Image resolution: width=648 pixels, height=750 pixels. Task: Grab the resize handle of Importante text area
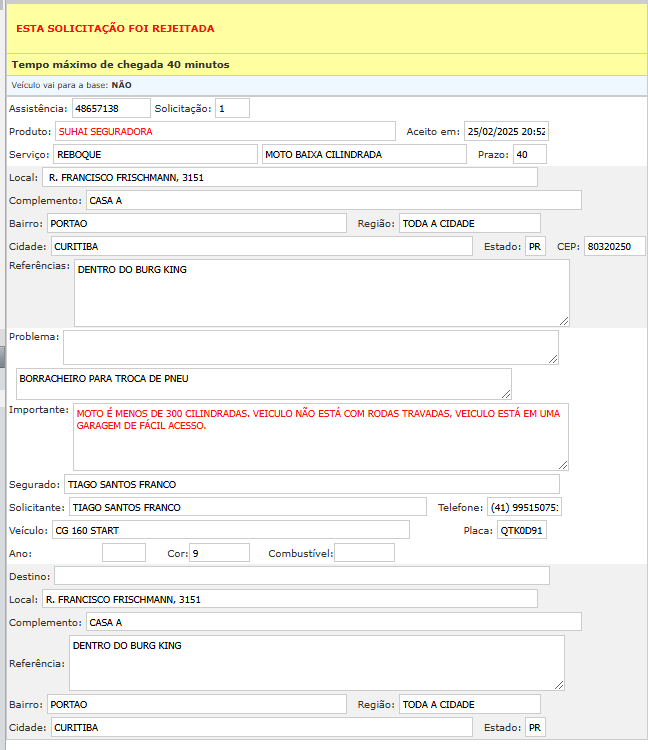pos(563,465)
